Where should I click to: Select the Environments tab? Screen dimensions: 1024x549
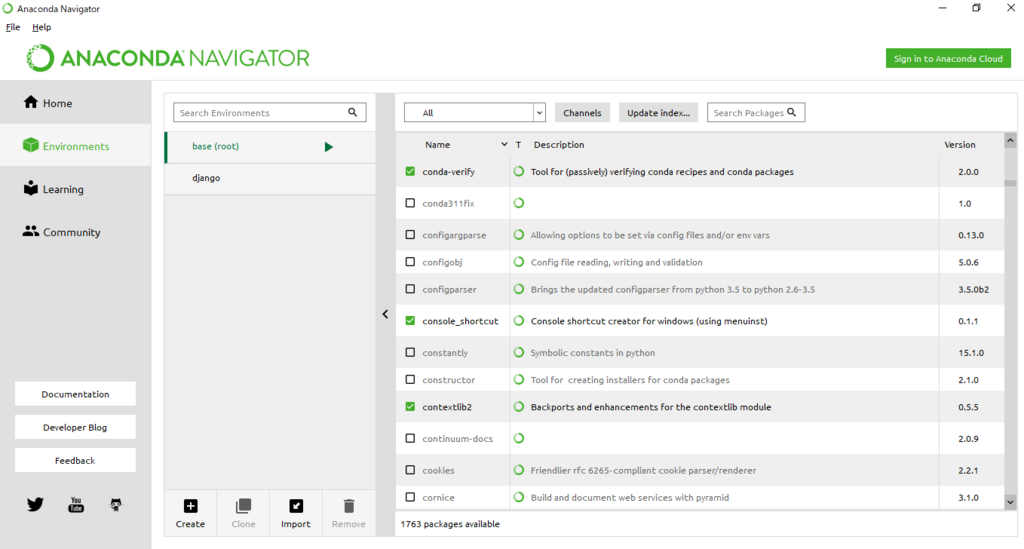76,146
